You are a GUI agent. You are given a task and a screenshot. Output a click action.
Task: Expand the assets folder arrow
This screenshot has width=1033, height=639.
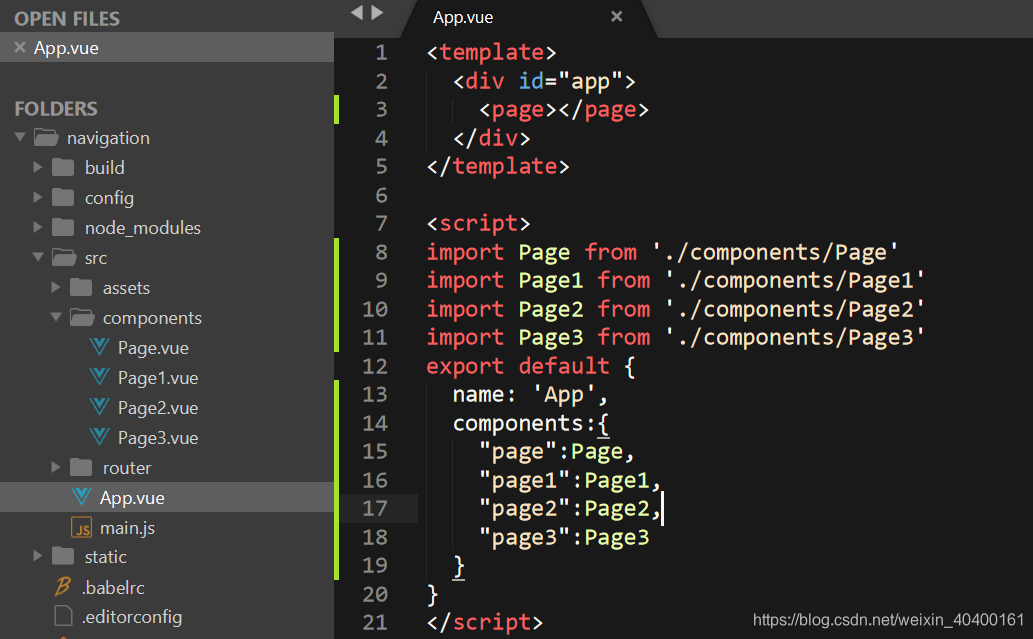coord(55,287)
